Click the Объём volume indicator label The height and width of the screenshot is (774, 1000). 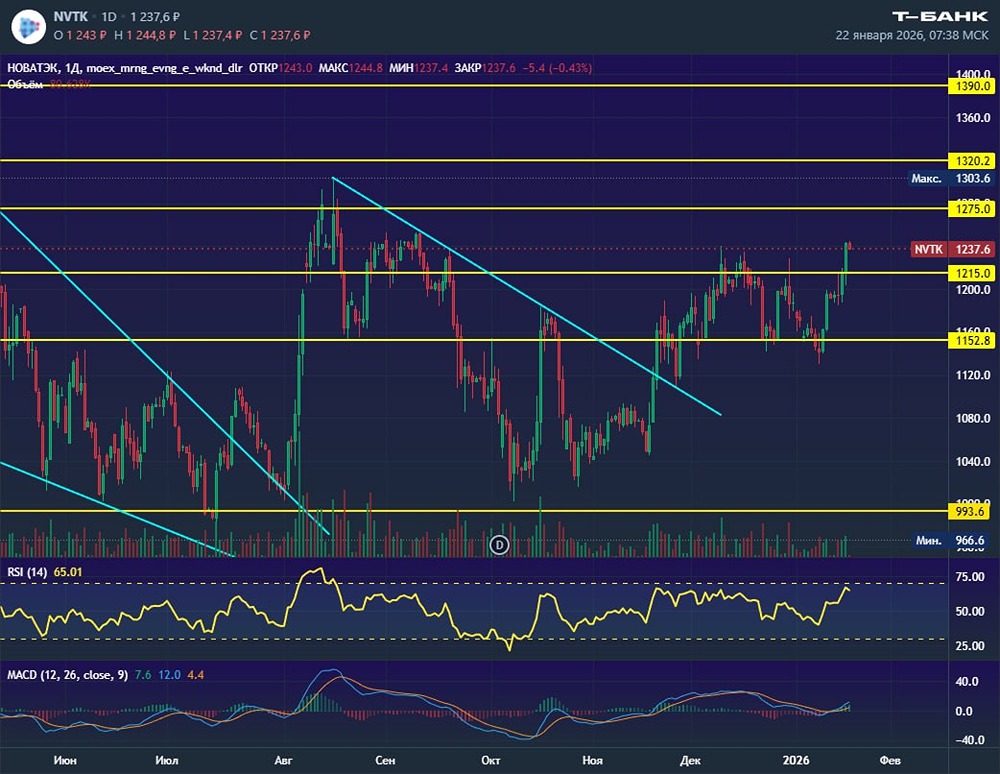(25, 84)
